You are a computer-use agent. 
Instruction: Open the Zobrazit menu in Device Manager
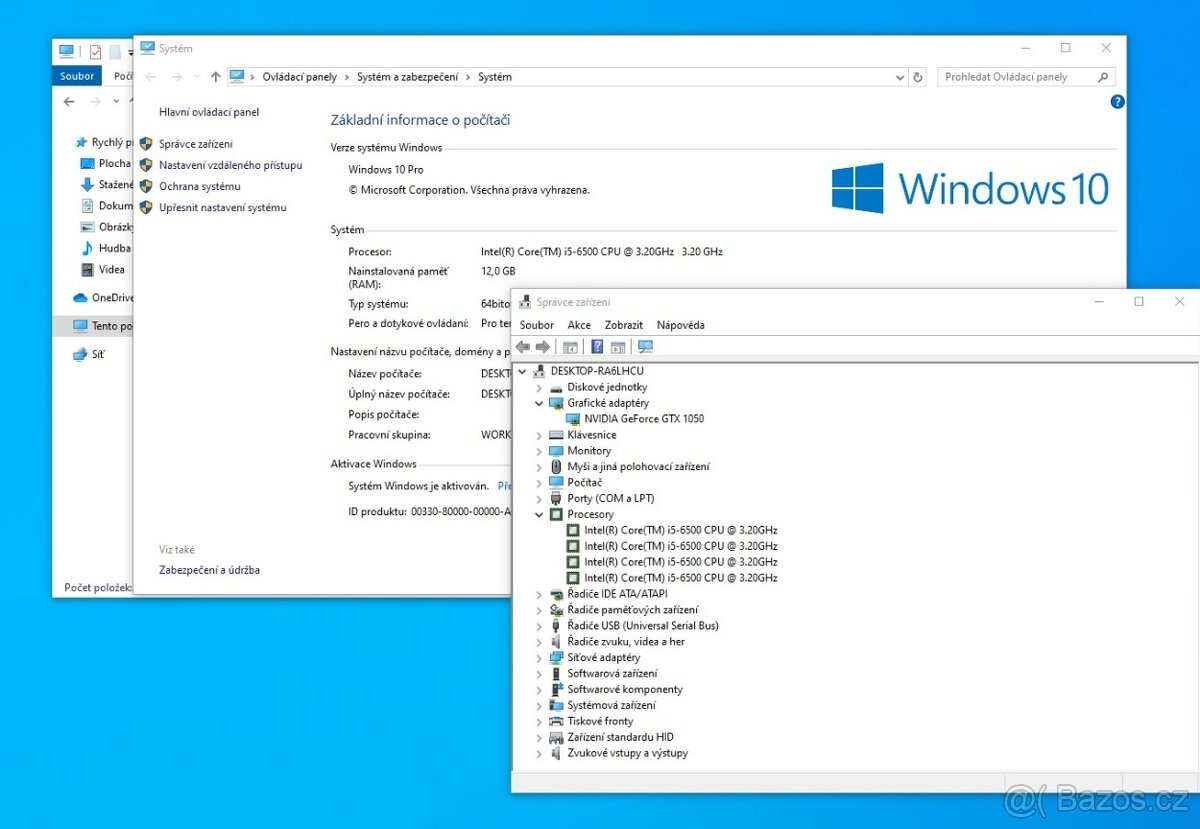click(x=623, y=325)
